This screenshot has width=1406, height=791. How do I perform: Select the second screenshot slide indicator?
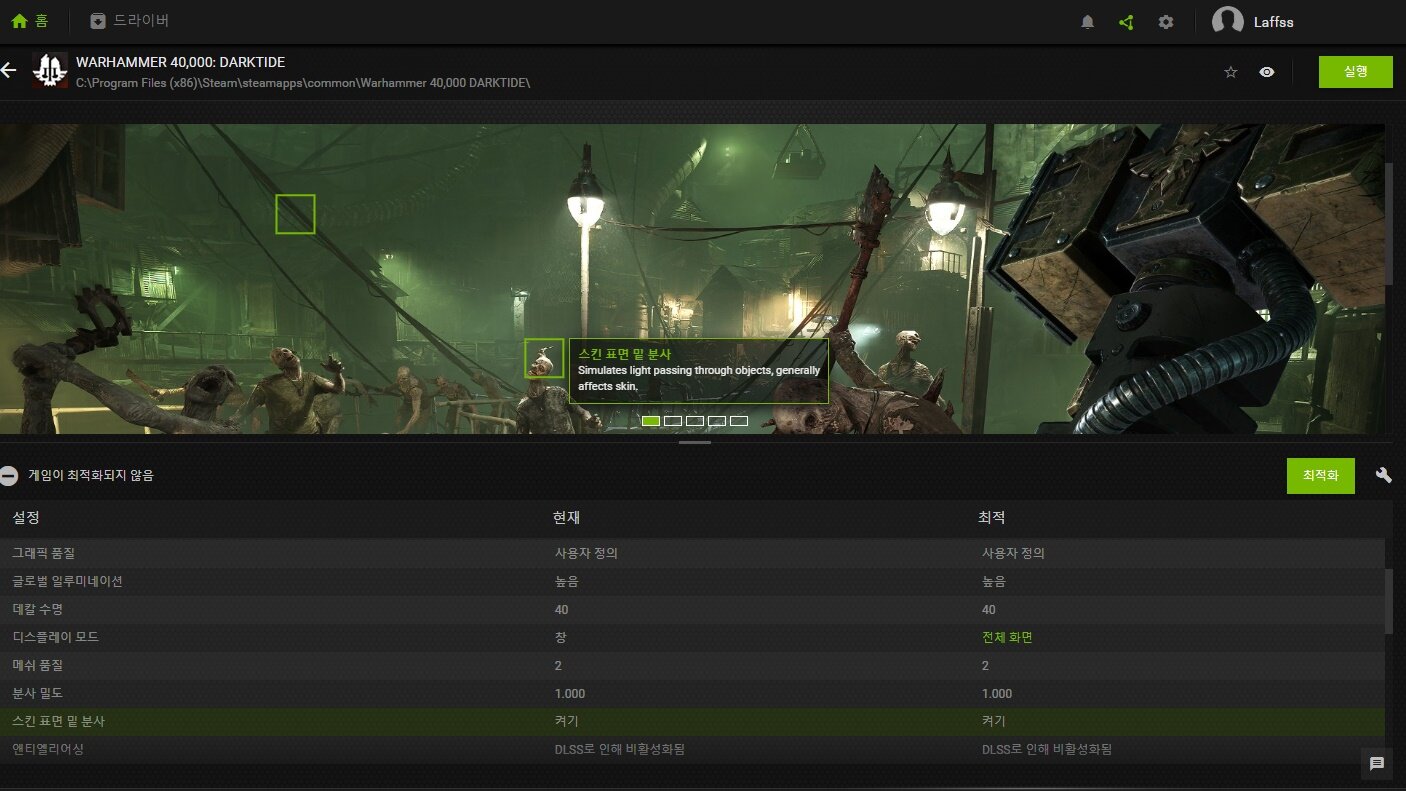[673, 421]
